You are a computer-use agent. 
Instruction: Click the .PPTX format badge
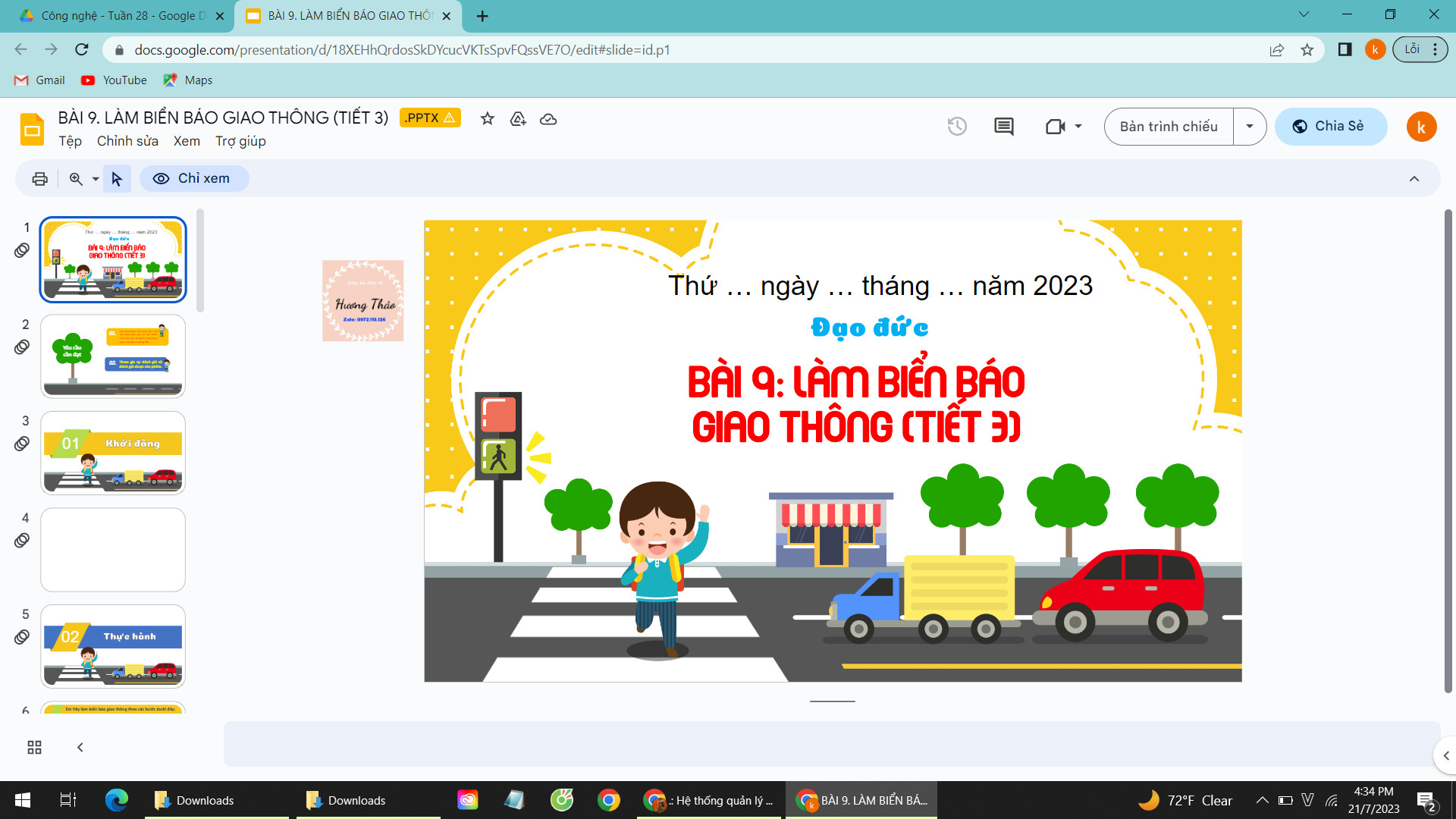[x=430, y=118]
